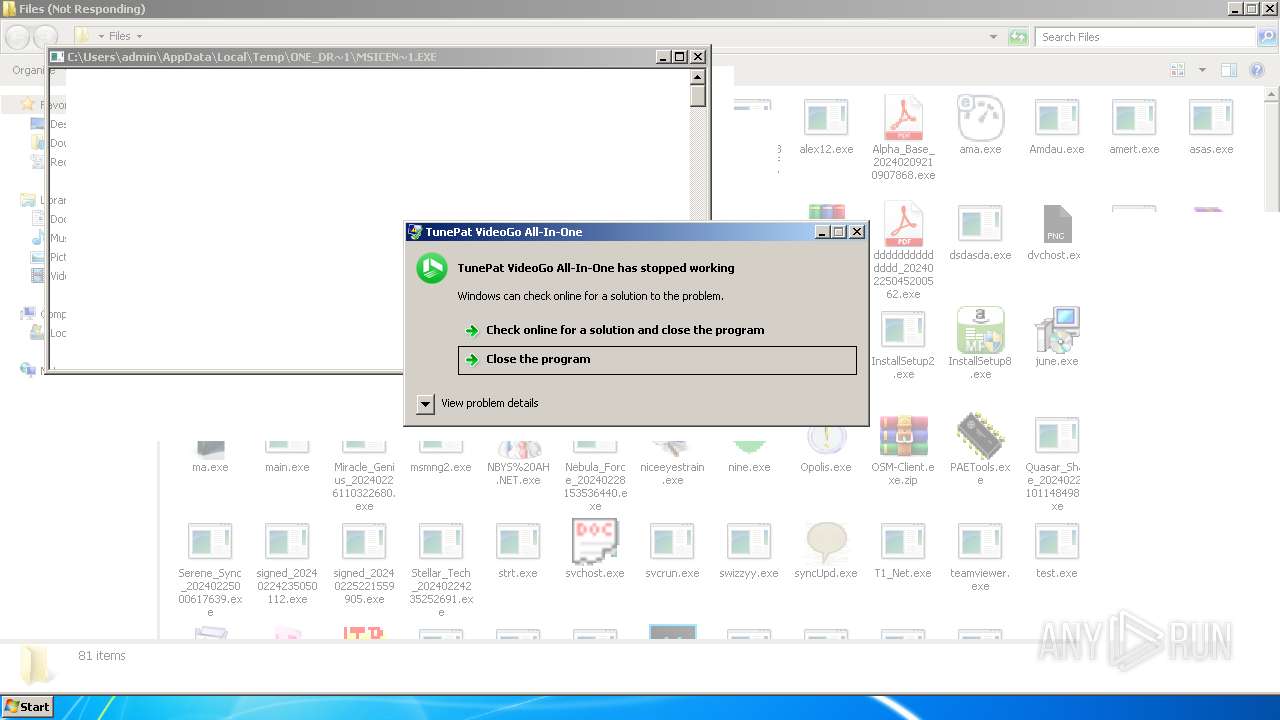The width and height of the screenshot is (1280, 720).
Task: Select the Alpha_Base PDF file icon
Action: click(903, 118)
